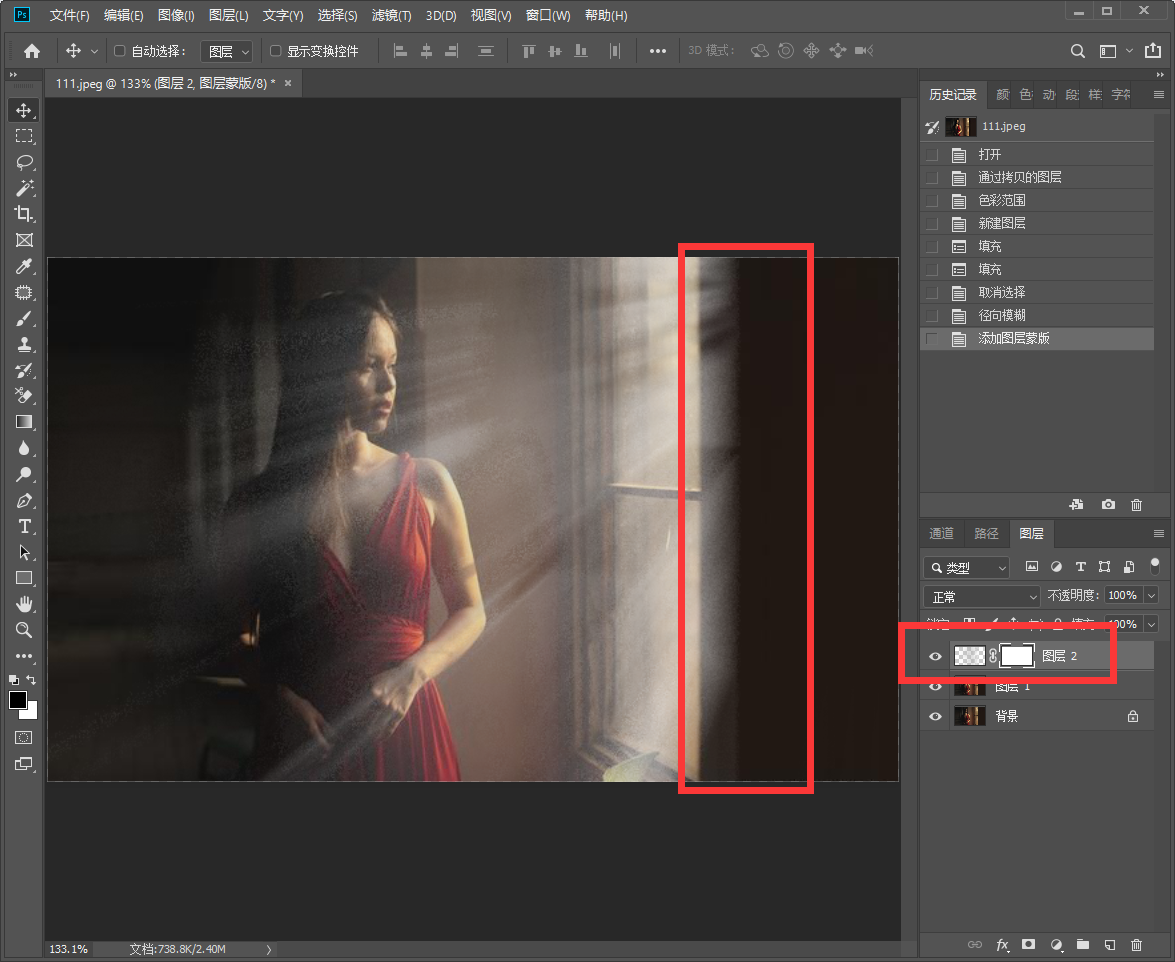This screenshot has height=962, width=1175.
Task: Select the Magic Wand tool
Action: [24, 188]
